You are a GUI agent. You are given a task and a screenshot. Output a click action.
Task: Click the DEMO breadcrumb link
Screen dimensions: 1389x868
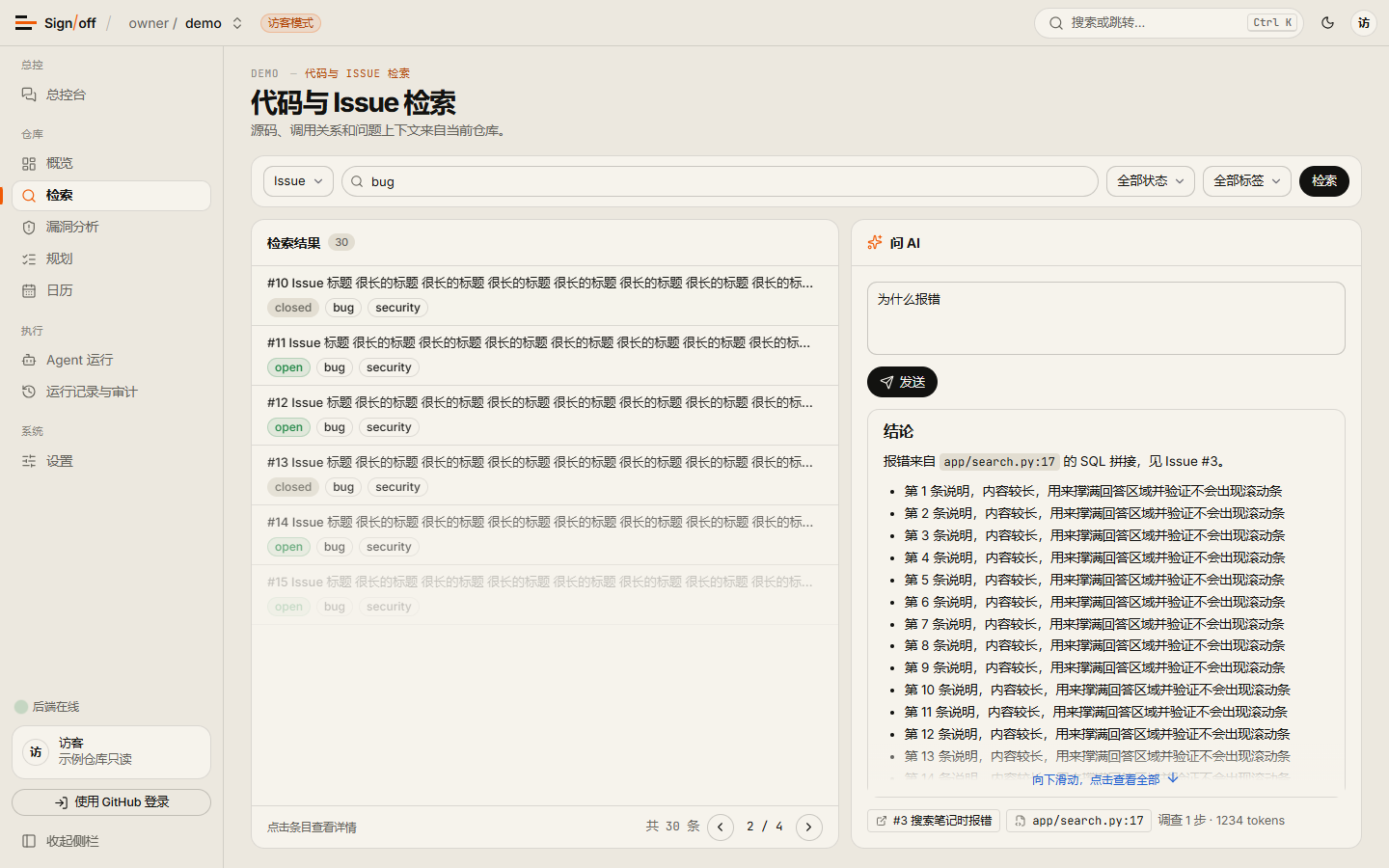click(x=264, y=73)
